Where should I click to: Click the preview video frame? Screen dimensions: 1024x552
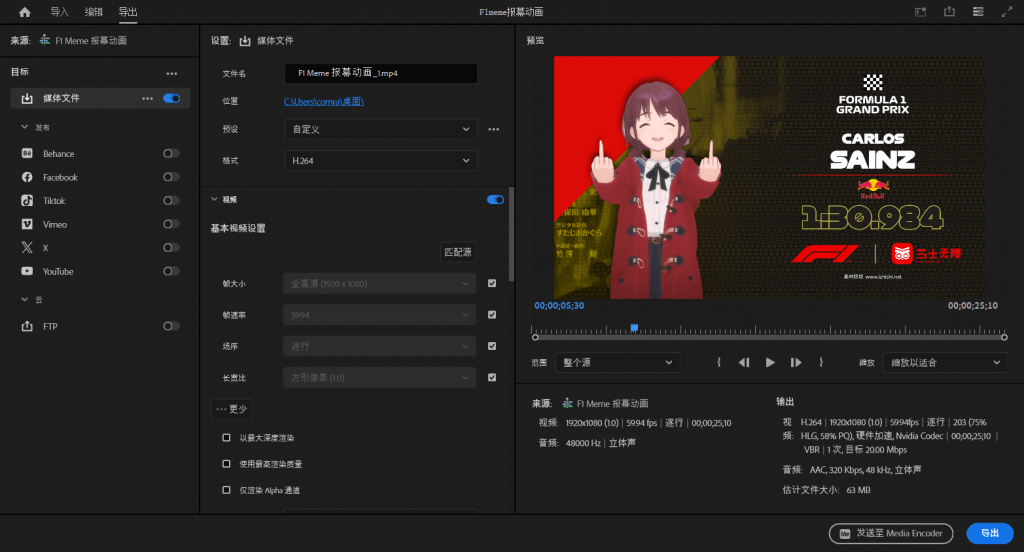[x=769, y=177]
